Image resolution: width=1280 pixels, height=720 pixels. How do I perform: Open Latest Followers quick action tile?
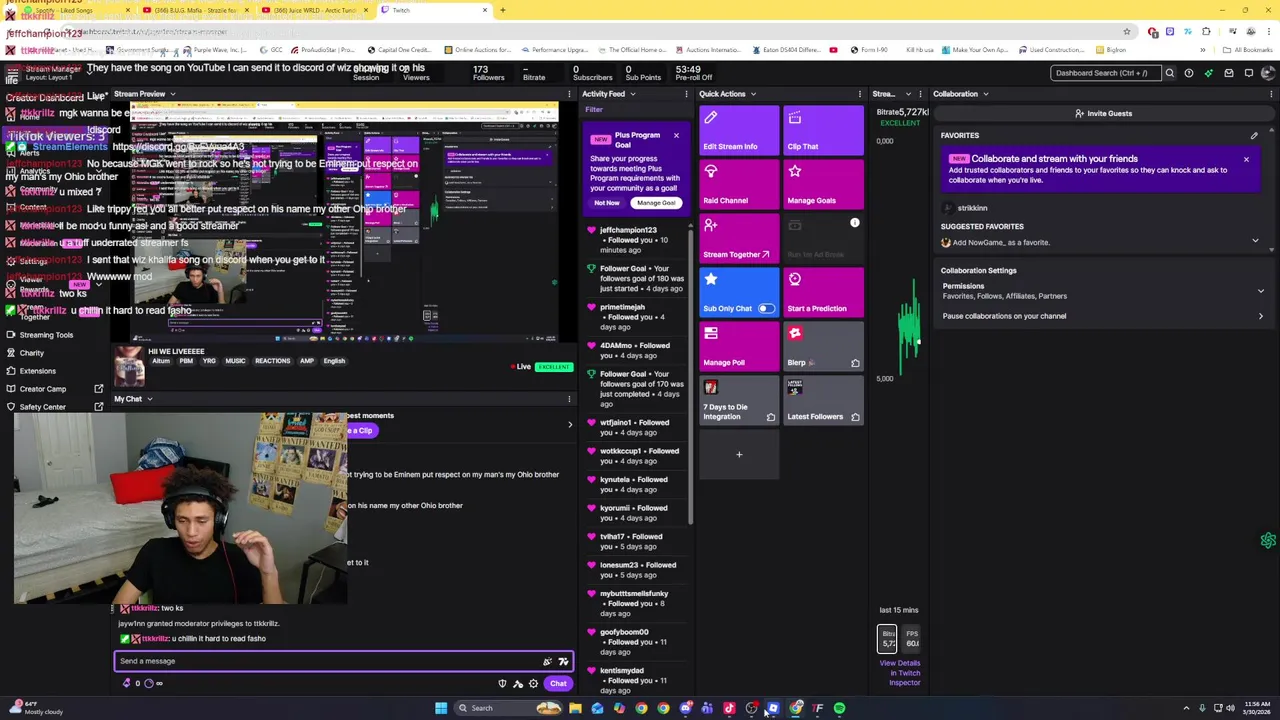824,400
